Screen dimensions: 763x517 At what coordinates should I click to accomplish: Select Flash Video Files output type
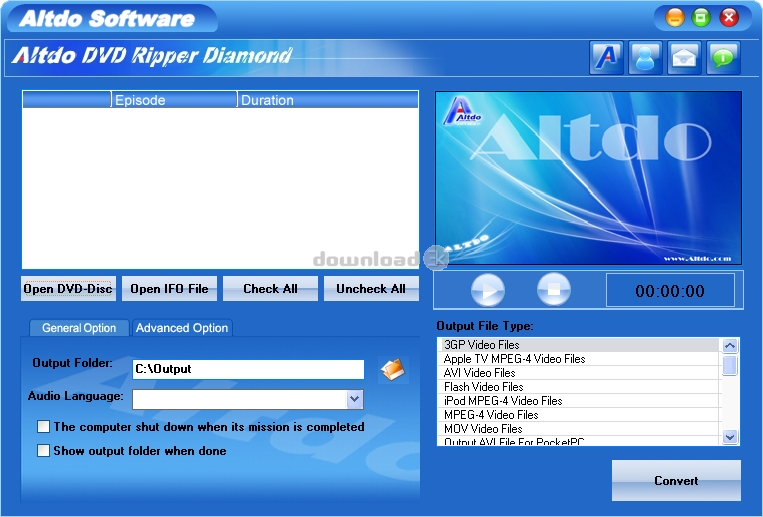579,387
